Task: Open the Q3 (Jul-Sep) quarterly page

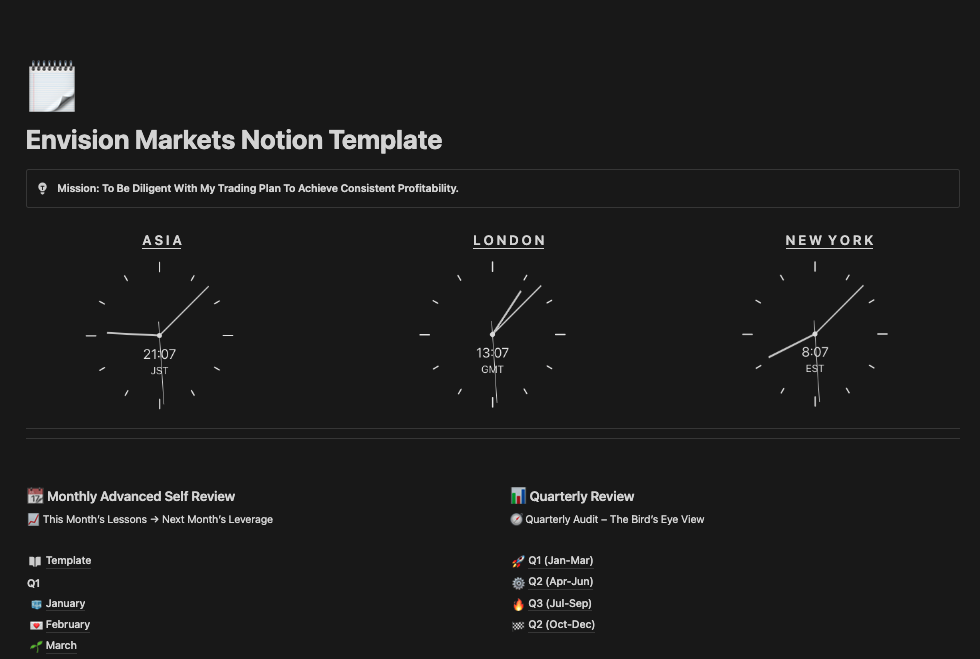Action: [x=560, y=604]
